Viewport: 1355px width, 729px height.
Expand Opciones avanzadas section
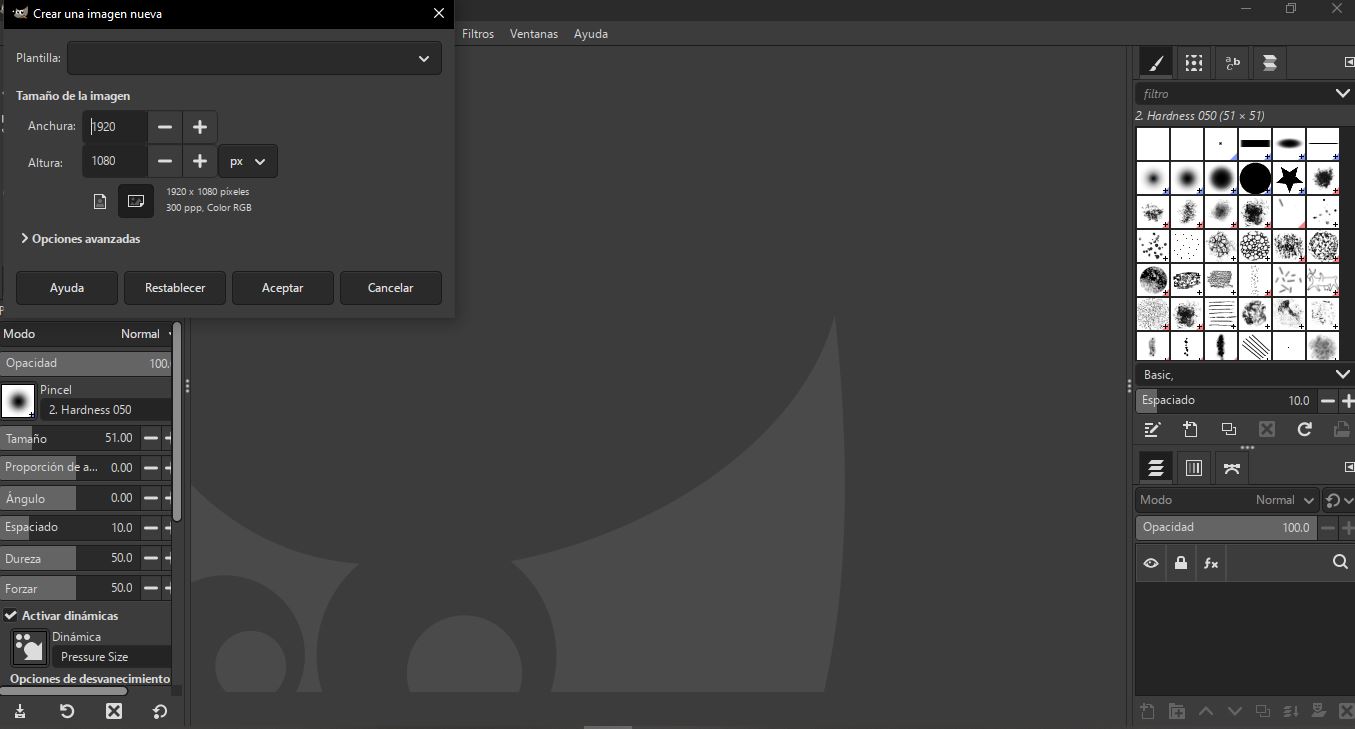click(x=81, y=239)
